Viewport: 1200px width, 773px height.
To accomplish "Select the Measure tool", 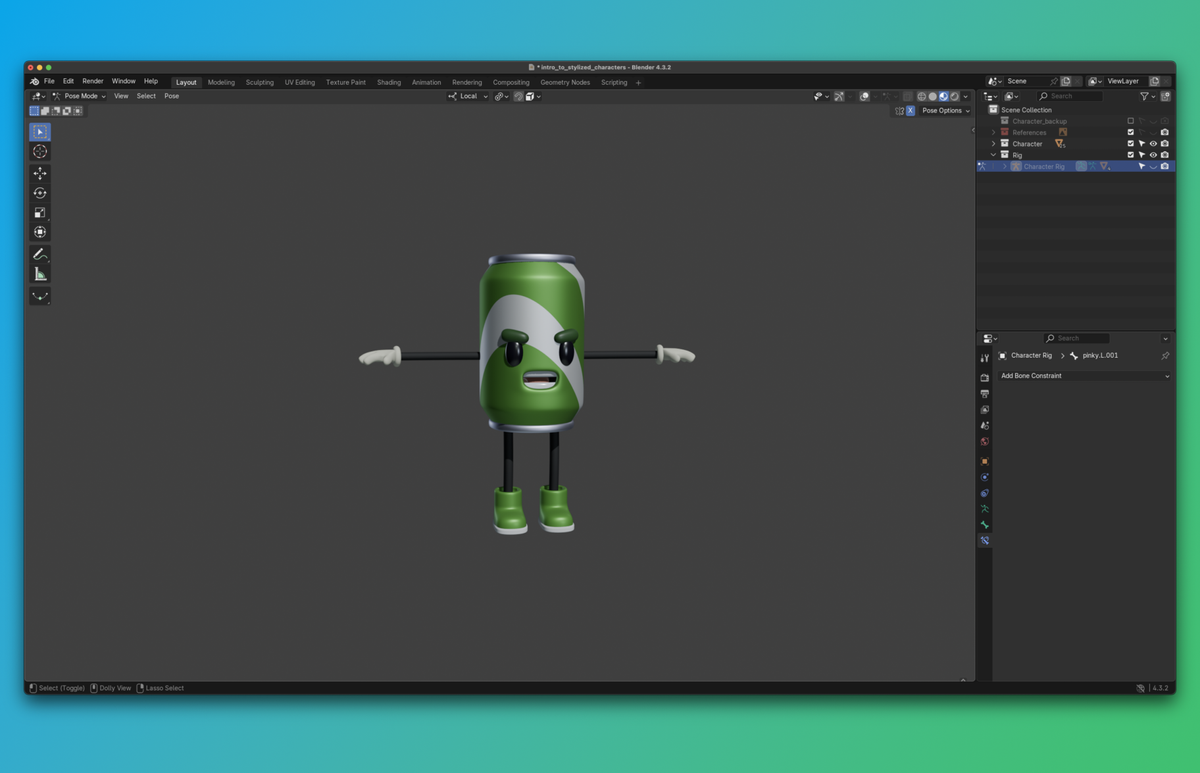I will pyautogui.click(x=40, y=274).
